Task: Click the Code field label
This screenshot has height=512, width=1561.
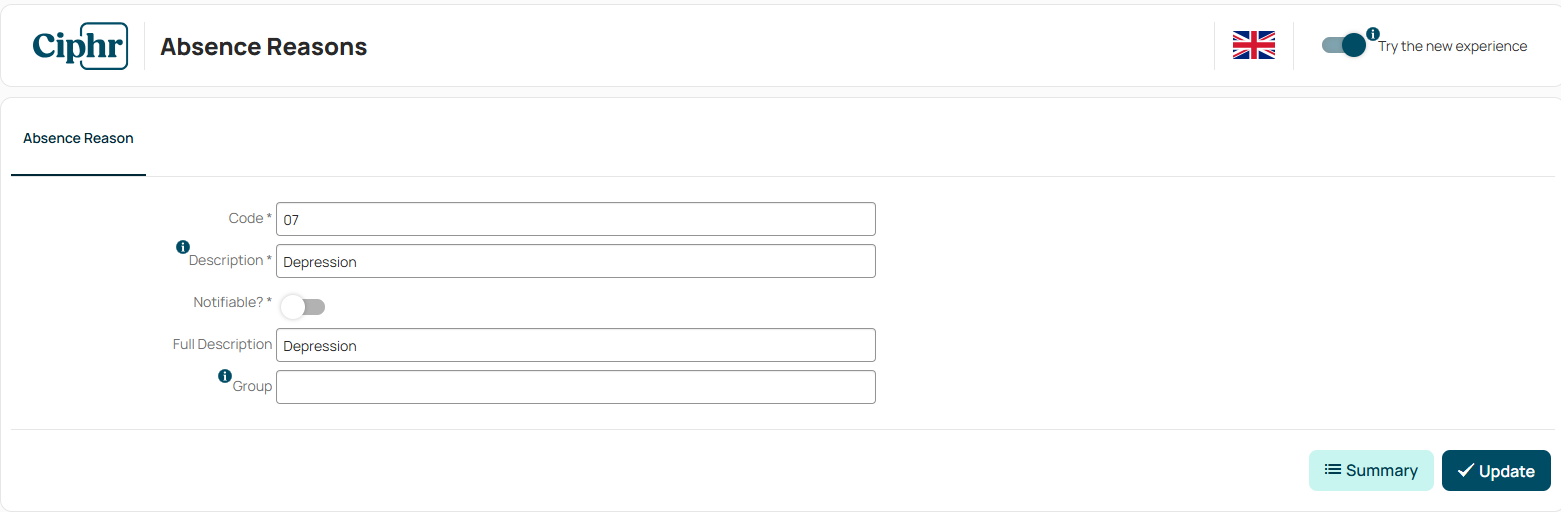Action: (246, 218)
